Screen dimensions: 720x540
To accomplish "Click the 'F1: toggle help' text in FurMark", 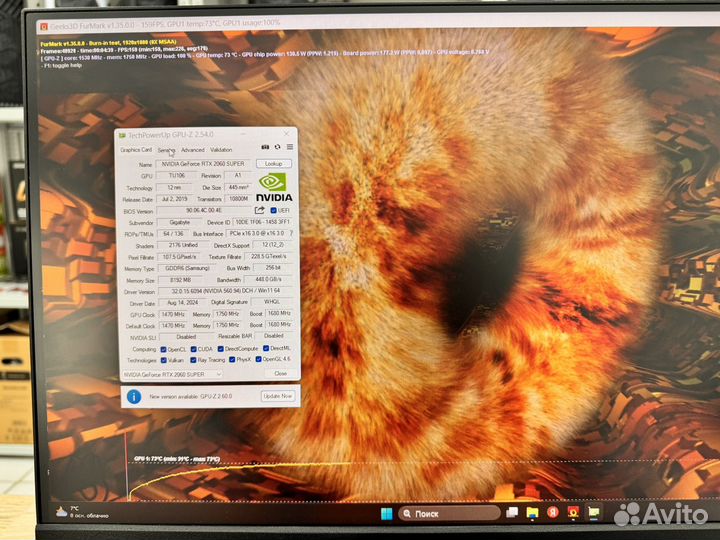I will pyautogui.click(x=62, y=66).
